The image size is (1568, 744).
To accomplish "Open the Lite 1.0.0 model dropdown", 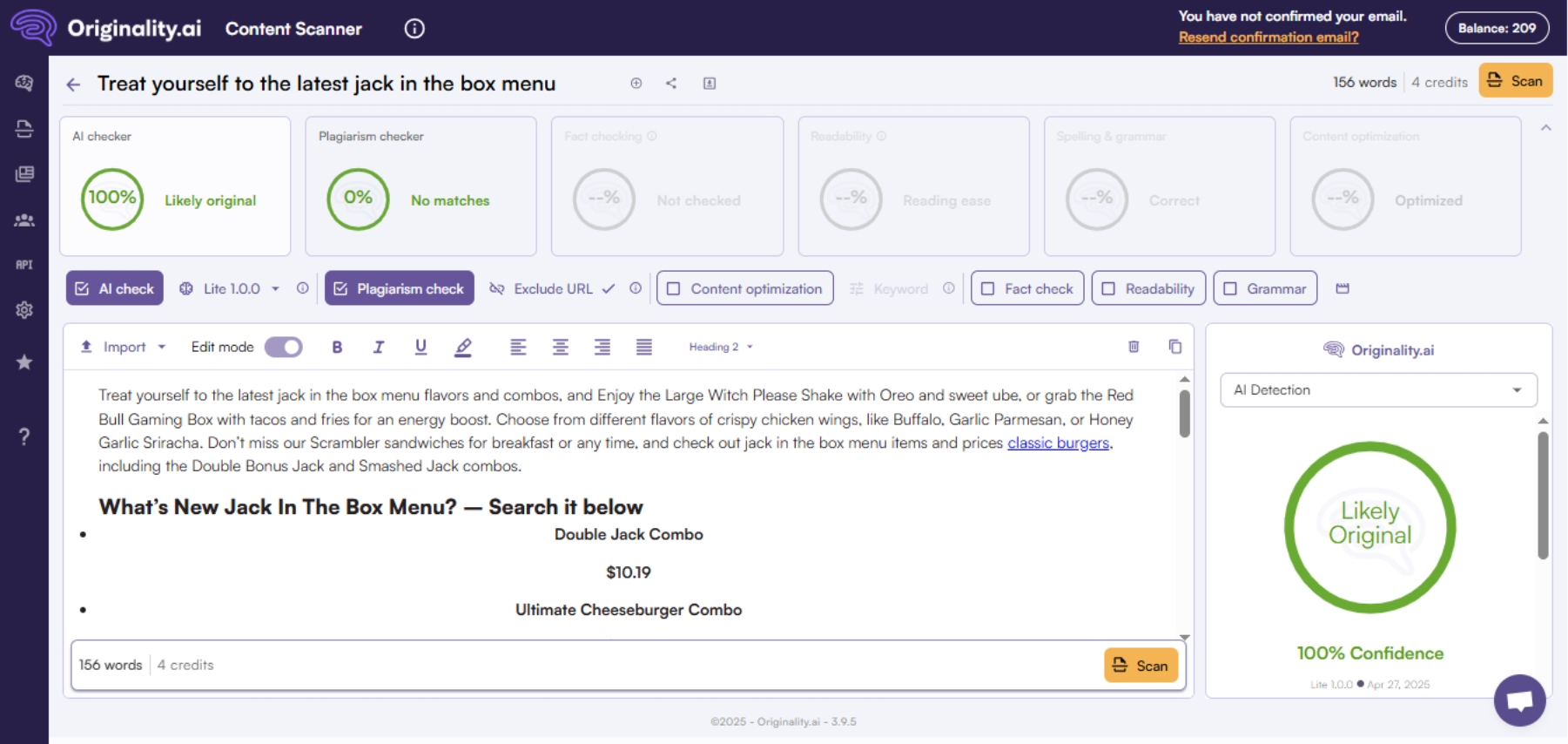I will click(x=231, y=288).
